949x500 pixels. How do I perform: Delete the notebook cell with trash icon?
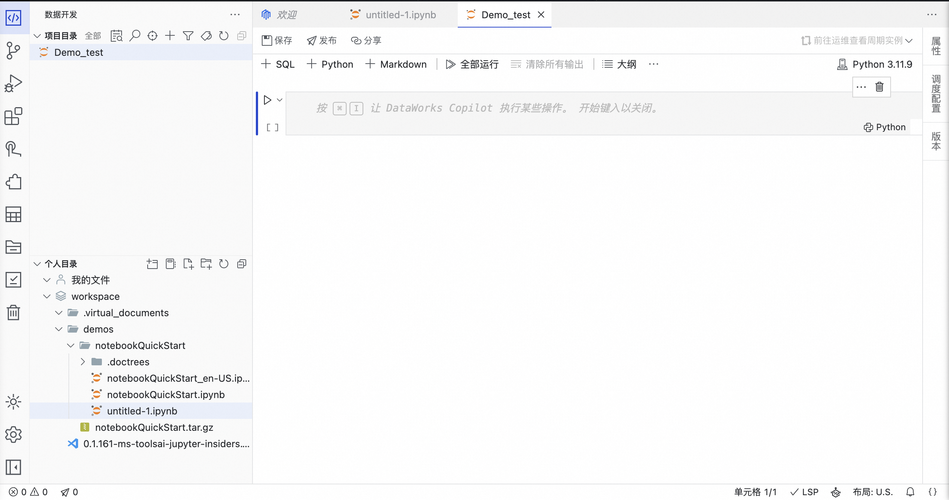pyautogui.click(x=879, y=87)
